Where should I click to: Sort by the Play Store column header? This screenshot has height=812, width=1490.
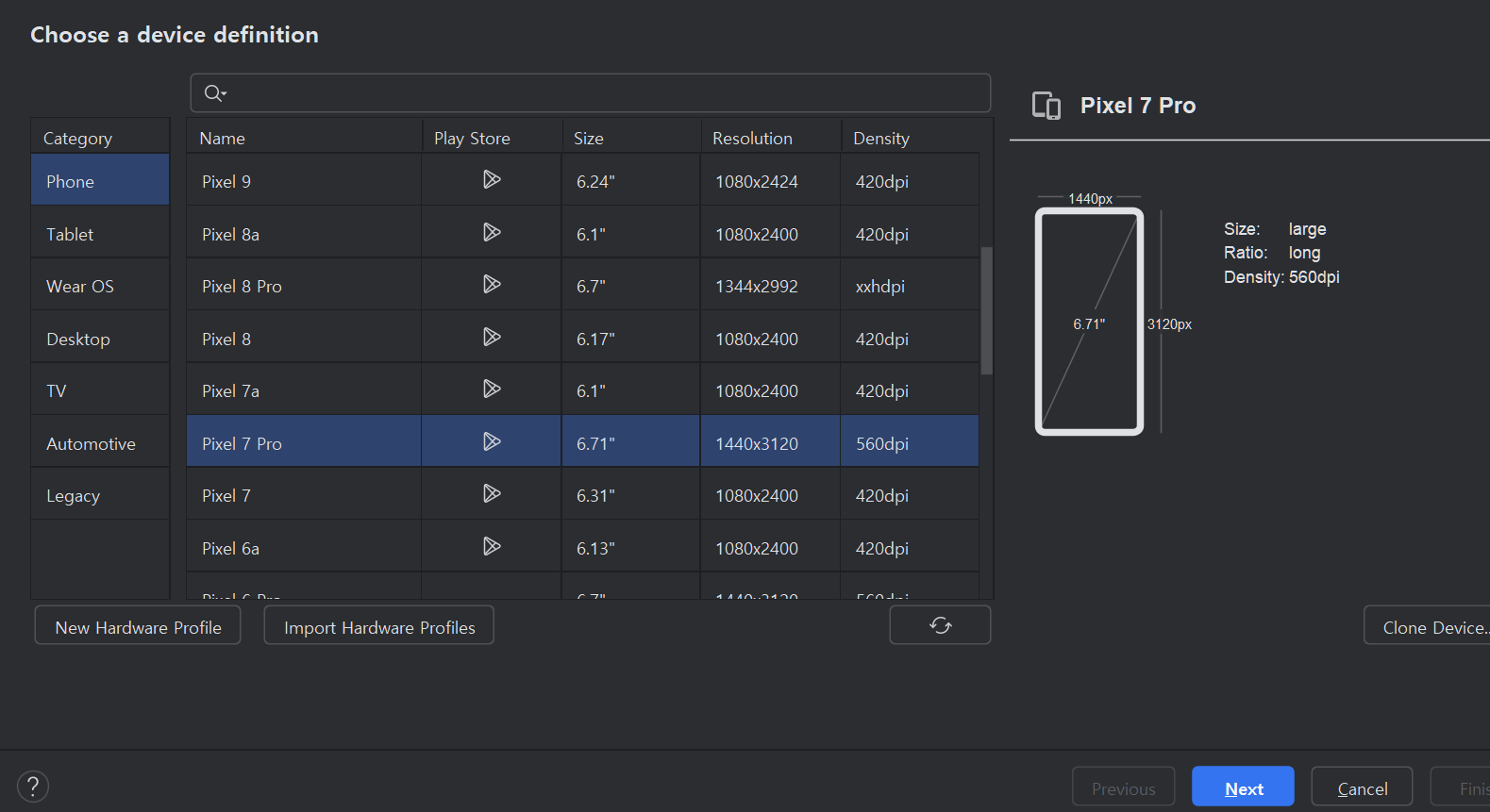point(492,137)
